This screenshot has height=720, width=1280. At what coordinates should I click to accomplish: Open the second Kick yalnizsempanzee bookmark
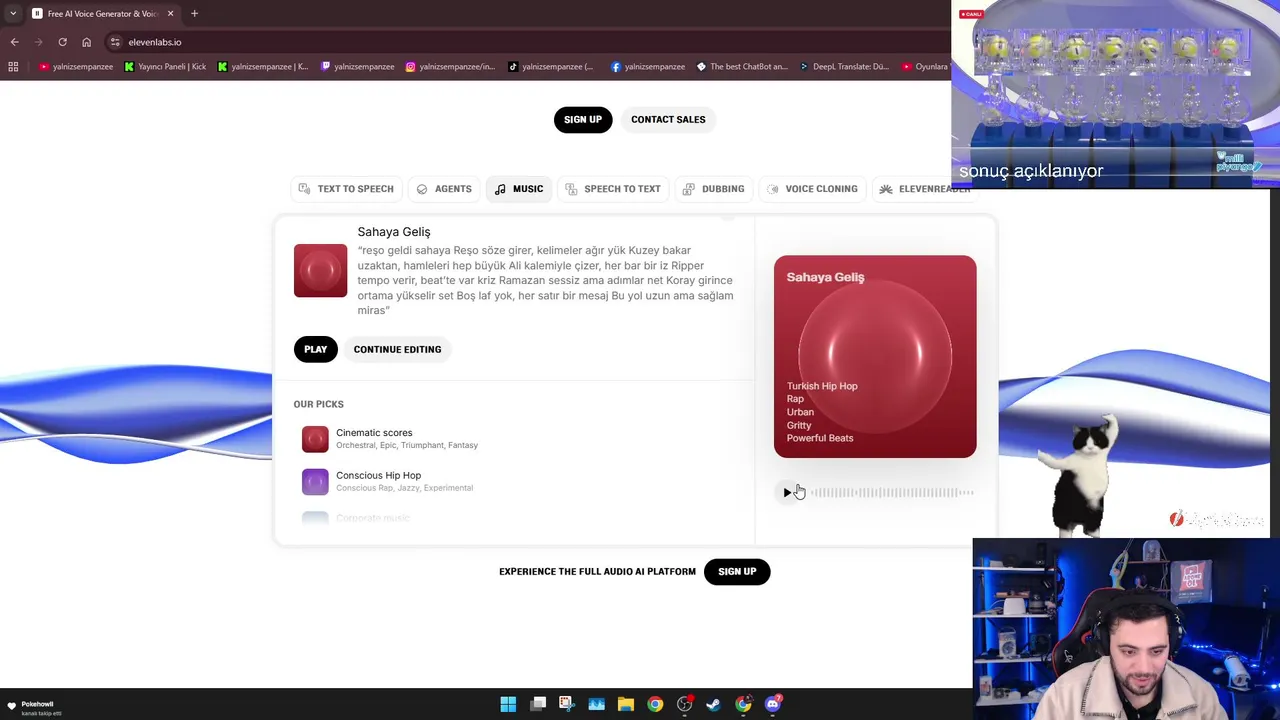click(x=263, y=67)
